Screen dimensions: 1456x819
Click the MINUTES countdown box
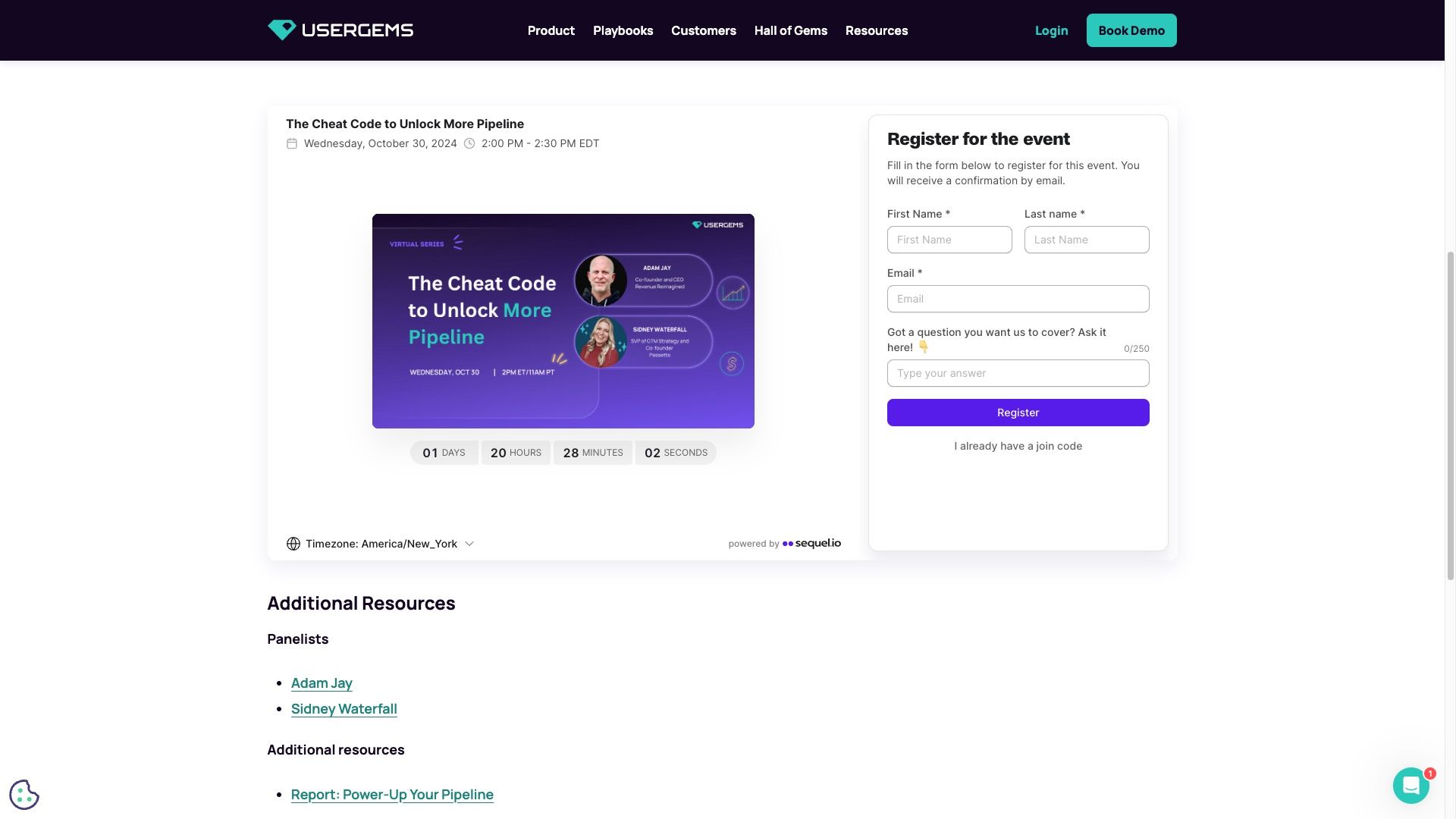point(593,453)
